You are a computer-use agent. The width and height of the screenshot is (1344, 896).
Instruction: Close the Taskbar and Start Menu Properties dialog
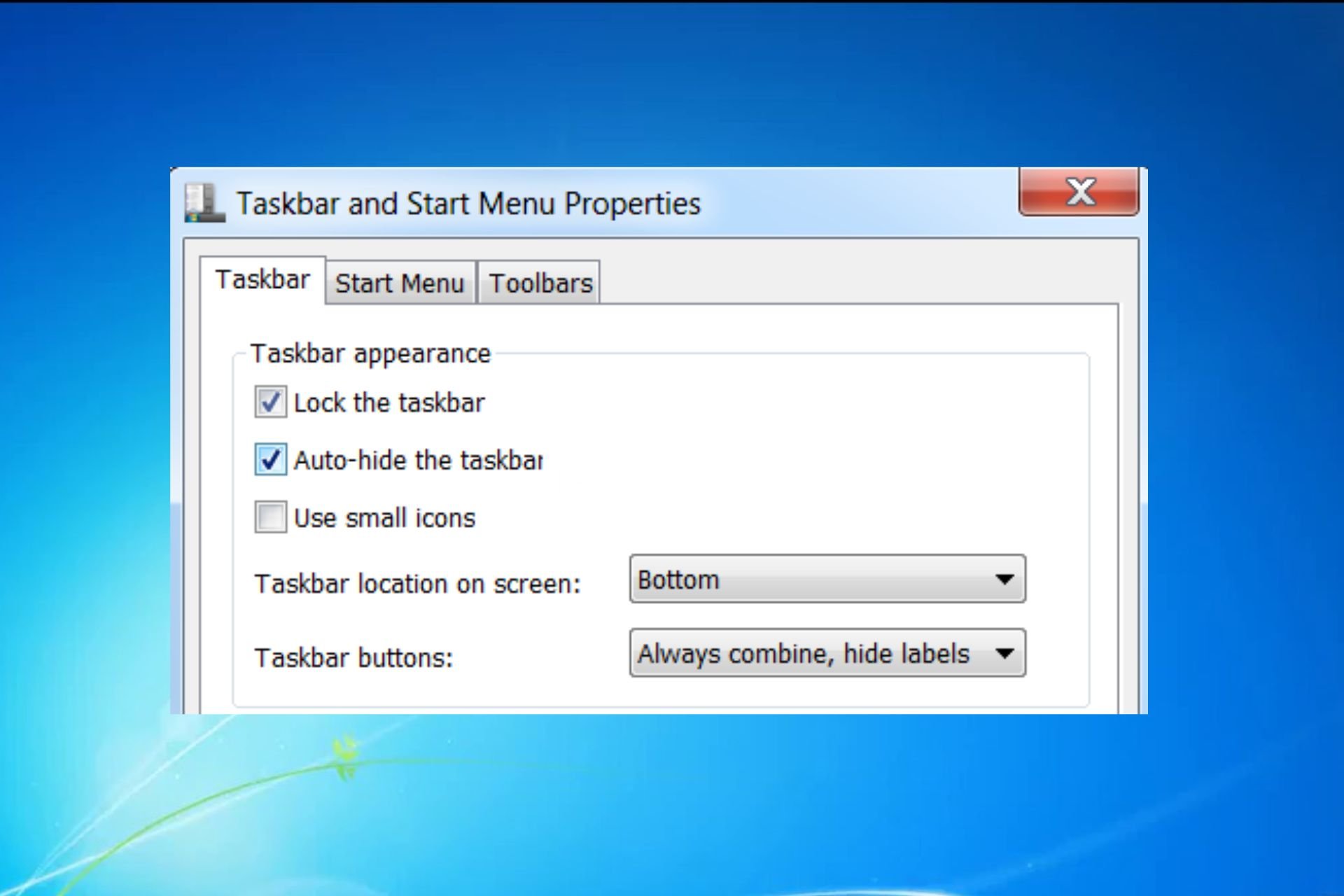1079,192
